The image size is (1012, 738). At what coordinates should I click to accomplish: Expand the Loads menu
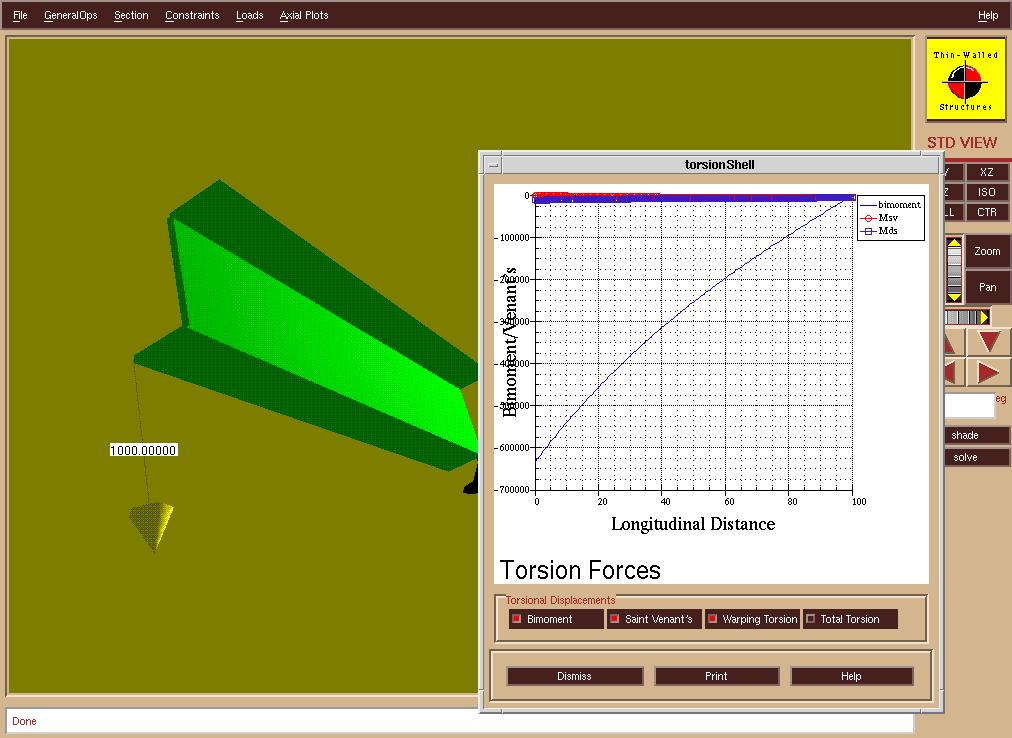click(x=250, y=15)
